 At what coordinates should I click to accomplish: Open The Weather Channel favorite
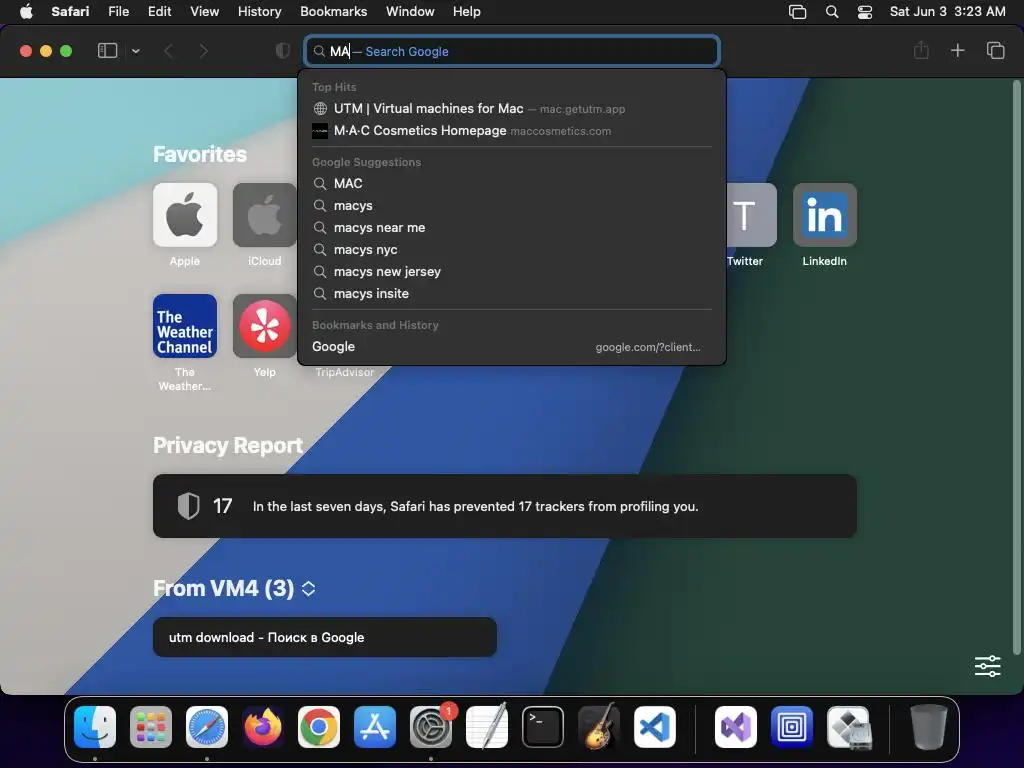tap(185, 326)
